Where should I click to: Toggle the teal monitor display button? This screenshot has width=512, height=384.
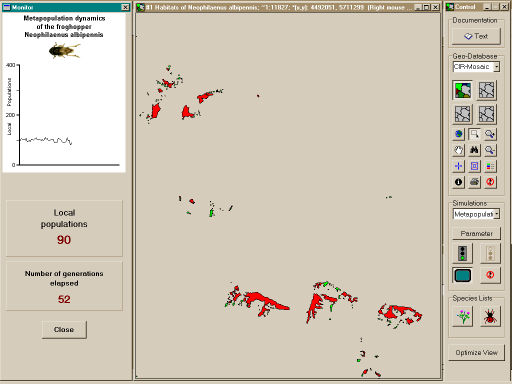[462, 275]
